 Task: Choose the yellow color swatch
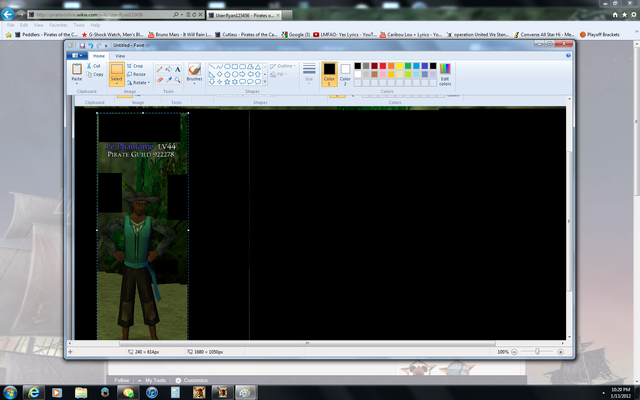click(x=400, y=66)
